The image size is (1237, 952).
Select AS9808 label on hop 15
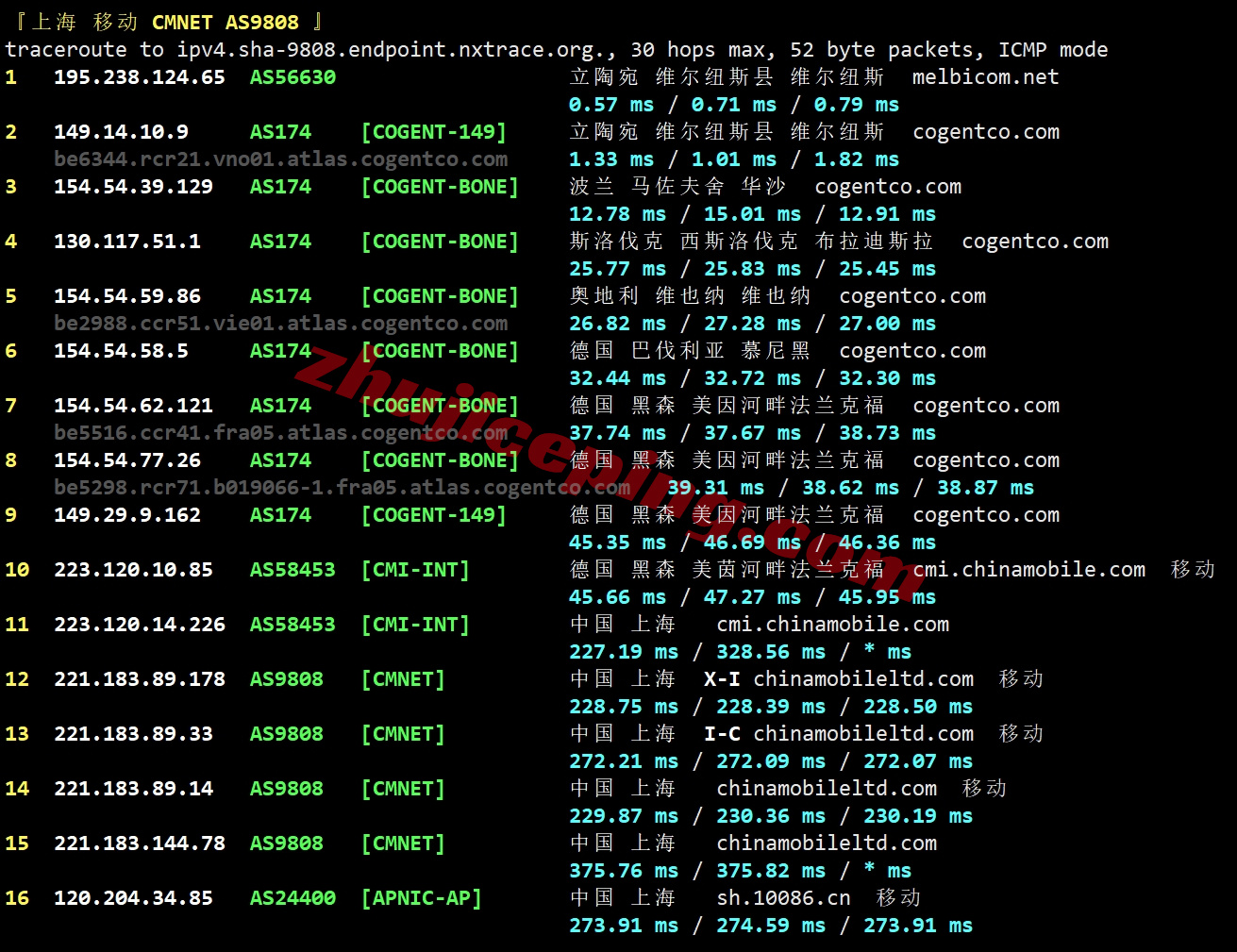[287, 843]
